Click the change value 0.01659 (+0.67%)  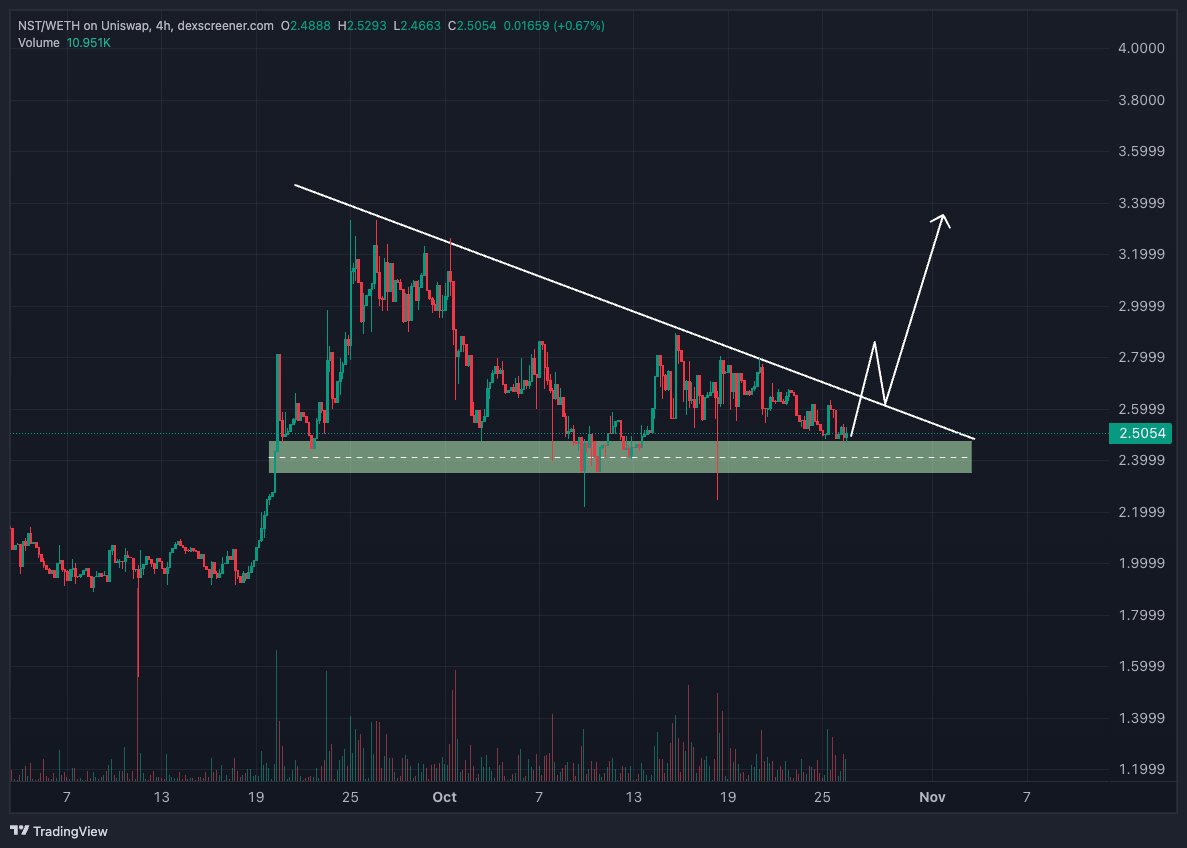coord(554,26)
